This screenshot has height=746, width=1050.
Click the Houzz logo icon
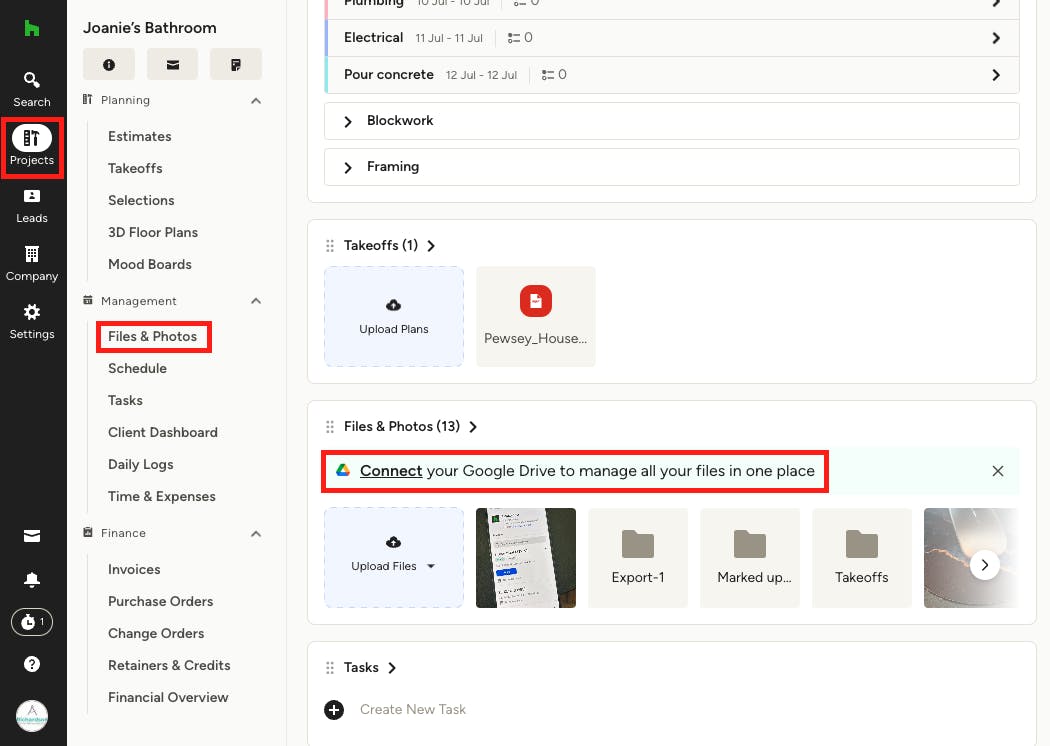coord(32,28)
